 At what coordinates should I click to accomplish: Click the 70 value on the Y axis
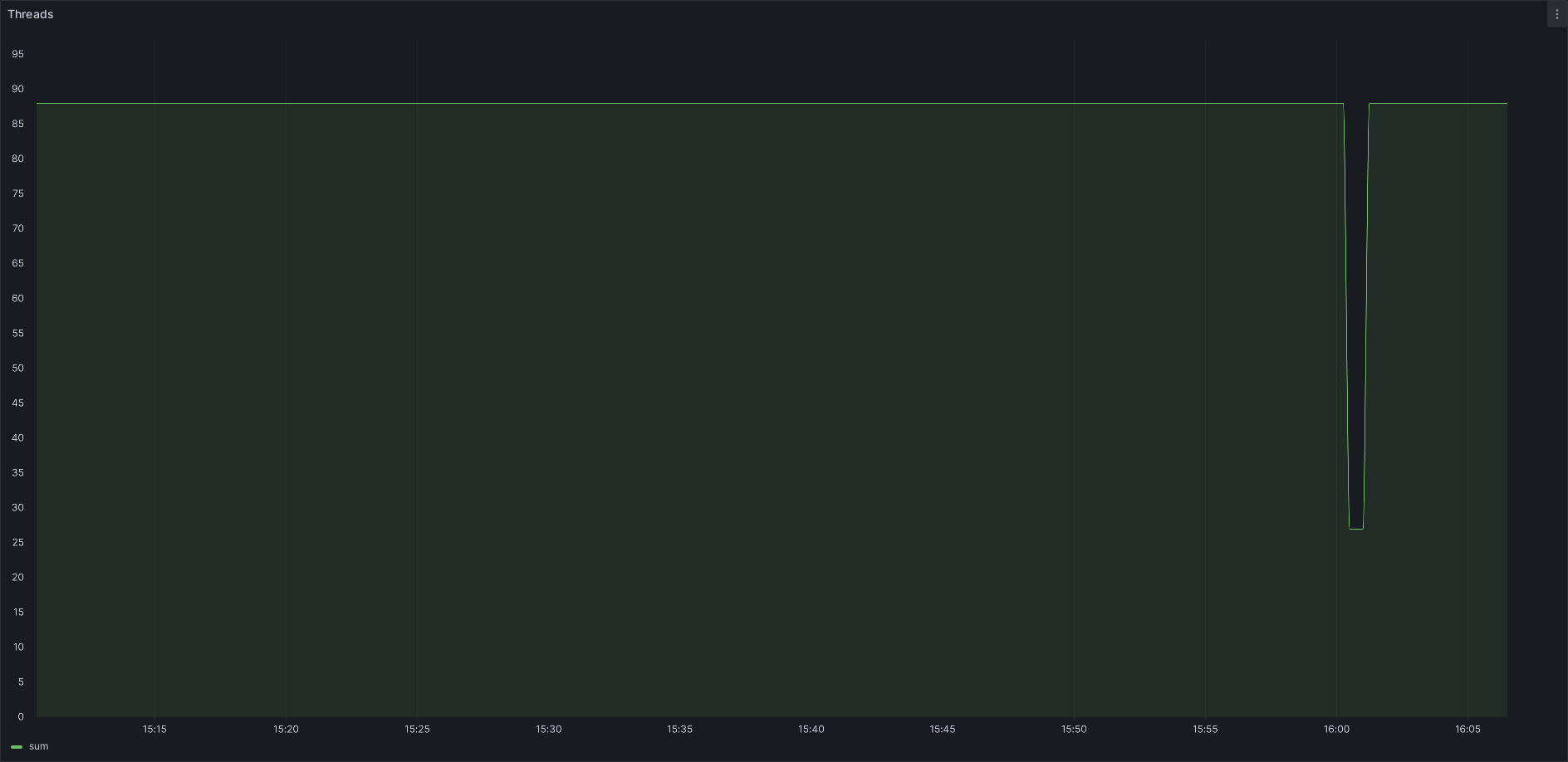pos(17,228)
